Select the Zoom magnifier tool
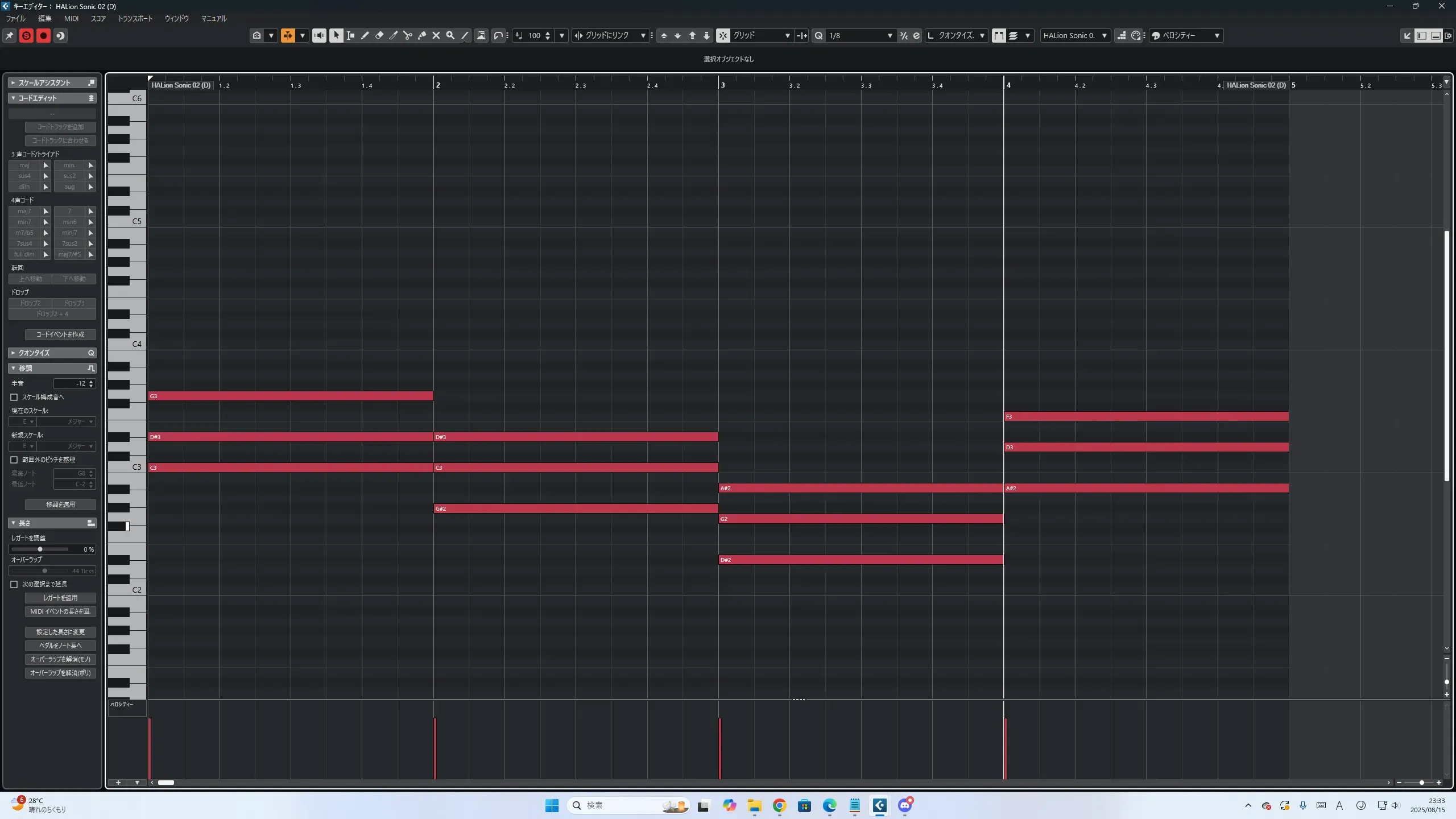 point(450,35)
